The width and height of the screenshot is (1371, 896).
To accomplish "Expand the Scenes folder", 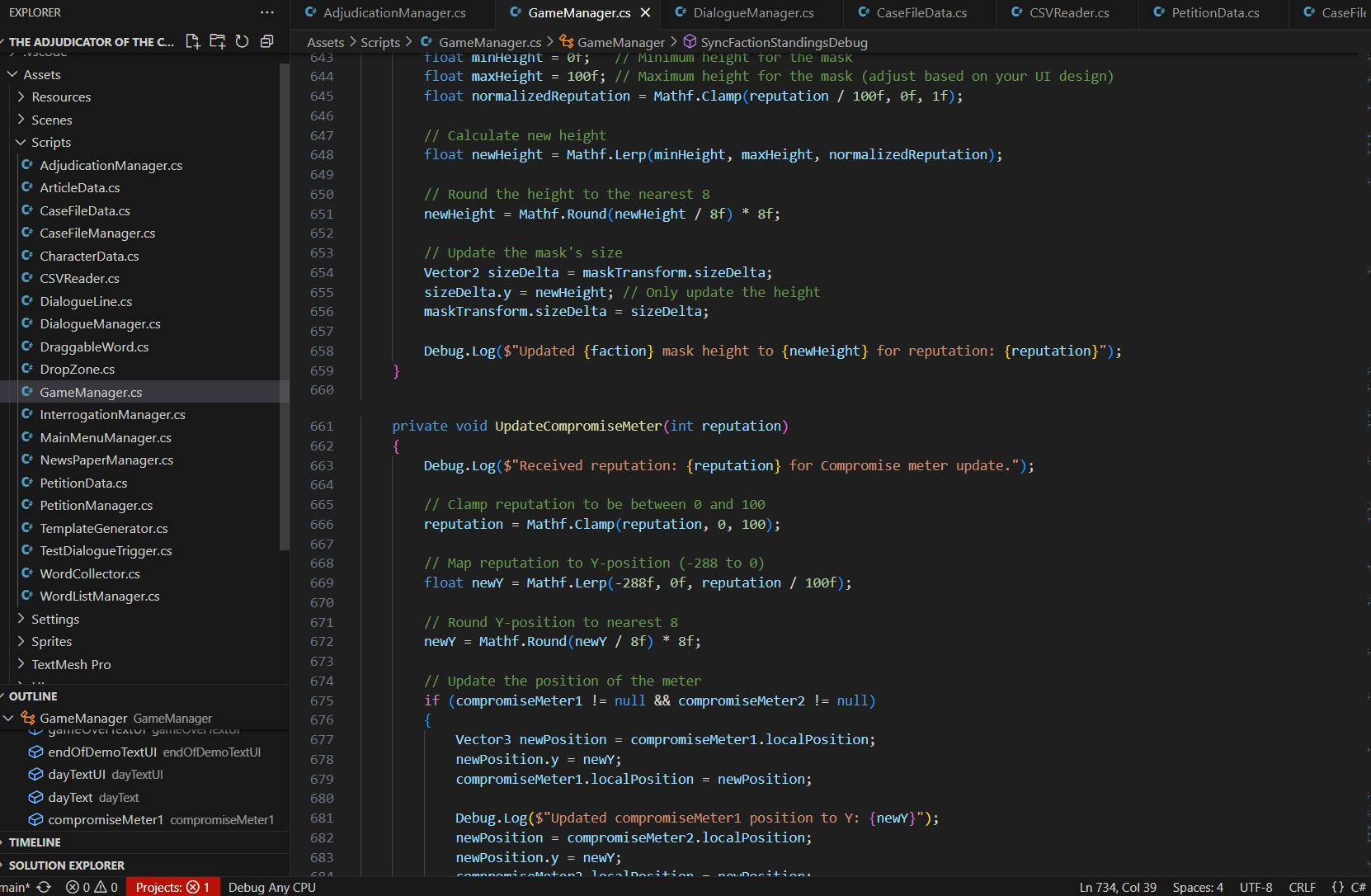I will [x=21, y=120].
